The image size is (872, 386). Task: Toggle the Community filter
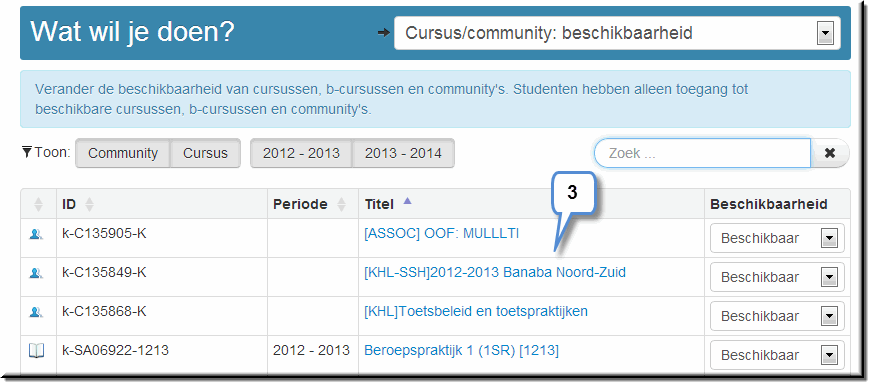[122, 154]
